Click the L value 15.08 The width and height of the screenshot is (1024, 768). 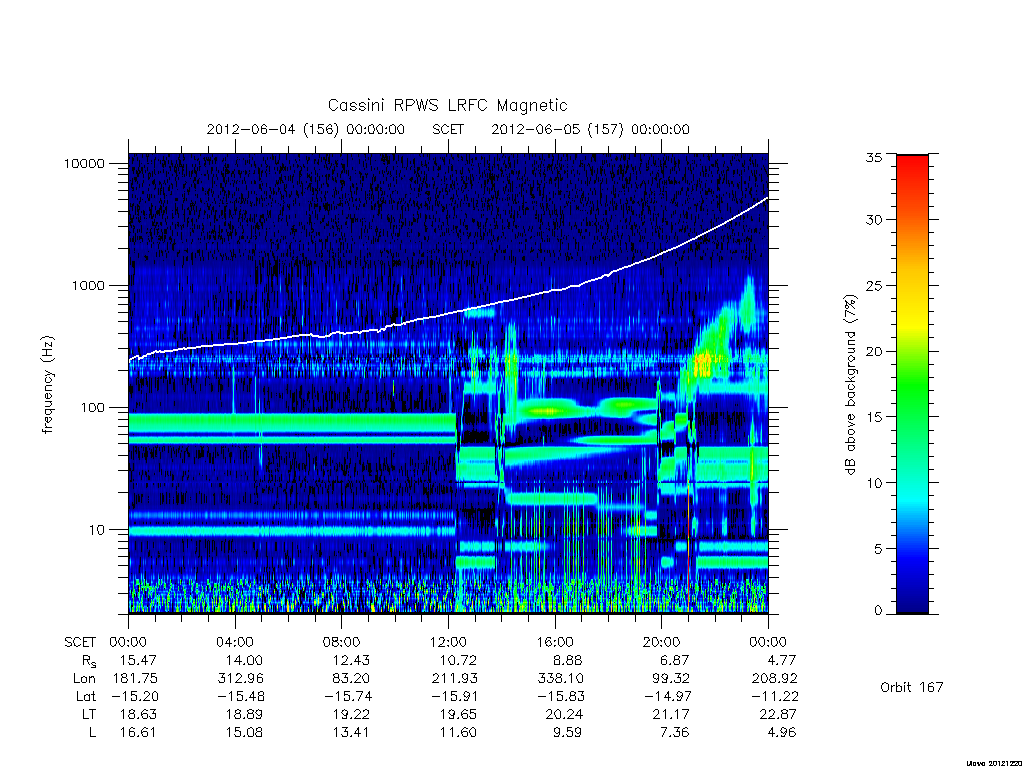pos(244,733)
